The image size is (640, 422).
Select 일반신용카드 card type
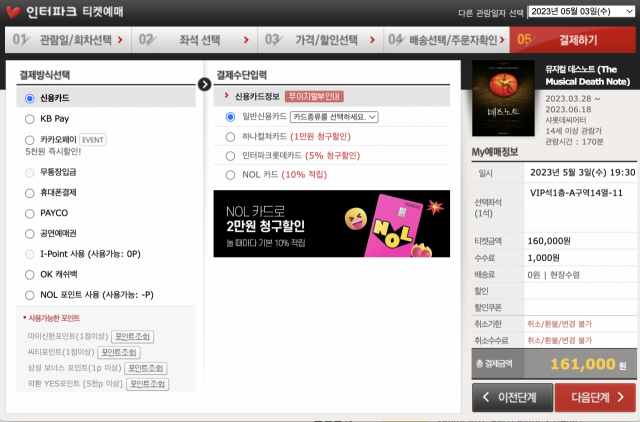tap(230, 117)
